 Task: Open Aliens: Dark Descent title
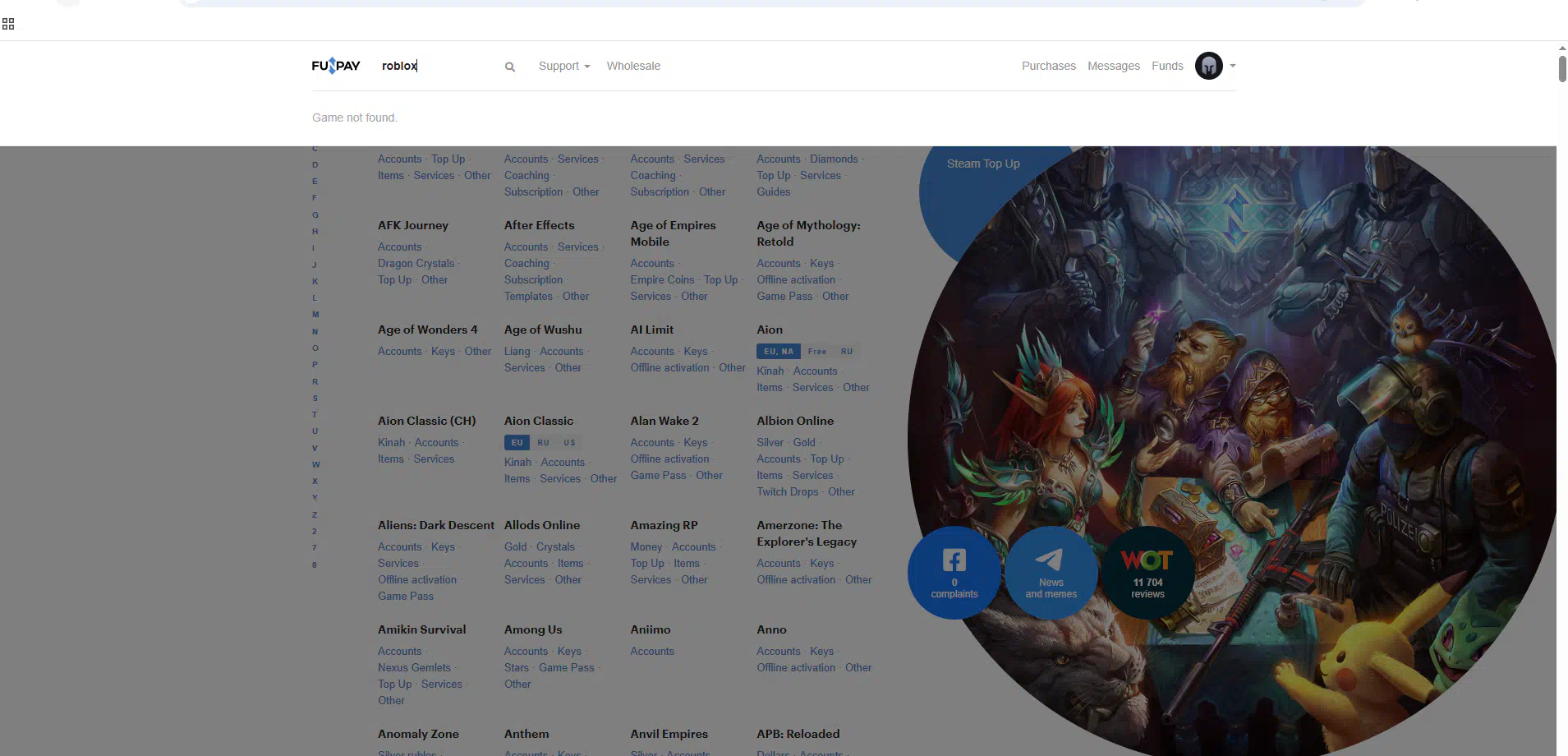point(436,525)
